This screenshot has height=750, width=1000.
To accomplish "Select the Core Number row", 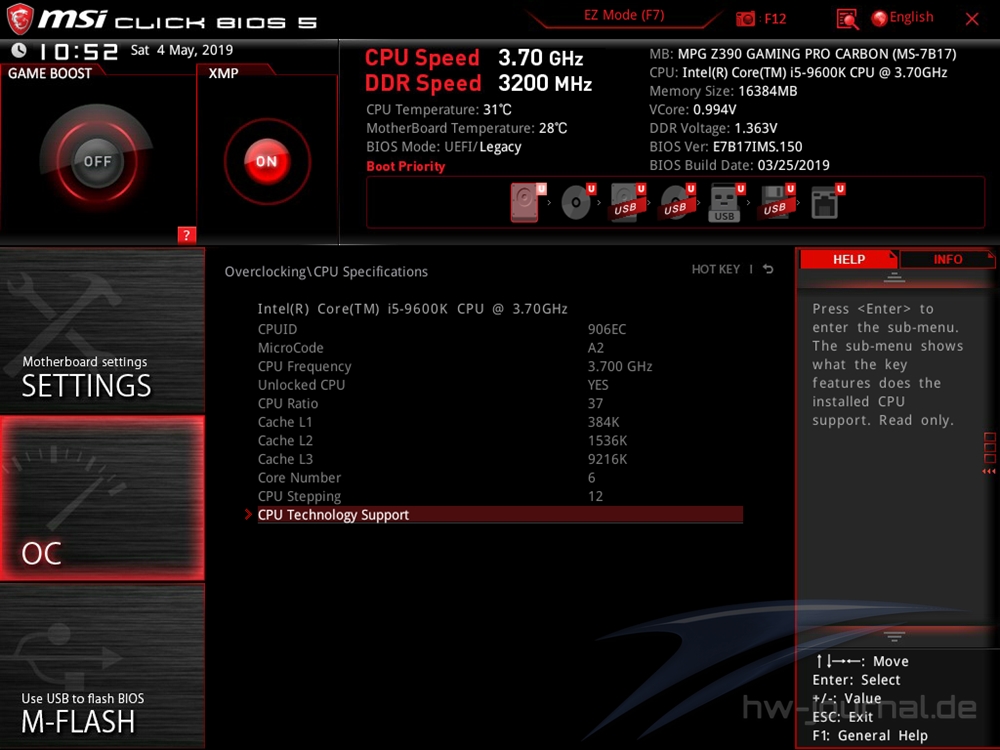I will [x=500, y=478].
